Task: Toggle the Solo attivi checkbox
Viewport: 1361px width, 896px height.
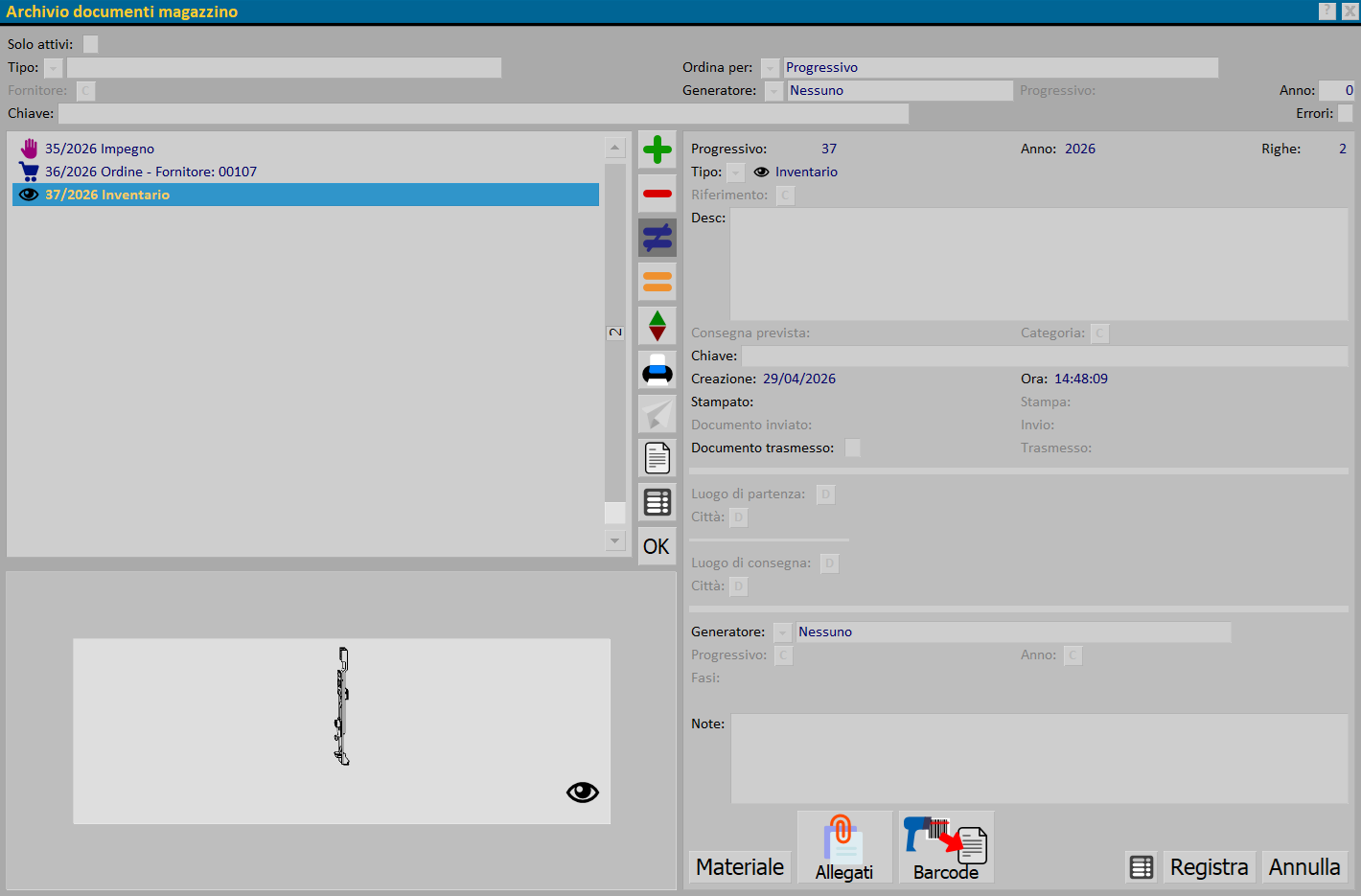Action: click(90, 44)
